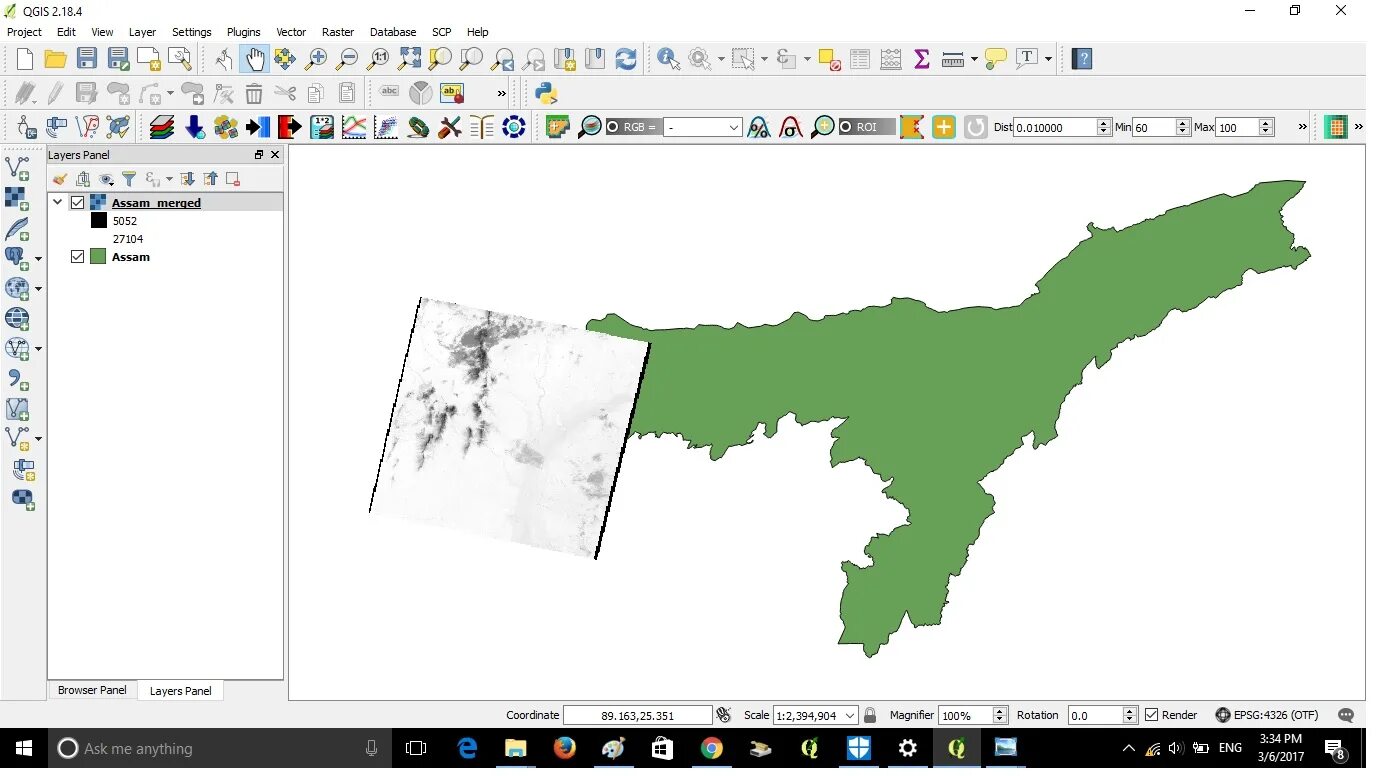Click the SCP cumulative cut stretch percent icon
Image resolution: width=1376 pixels, height=776 pixels.
click(759, 127)
